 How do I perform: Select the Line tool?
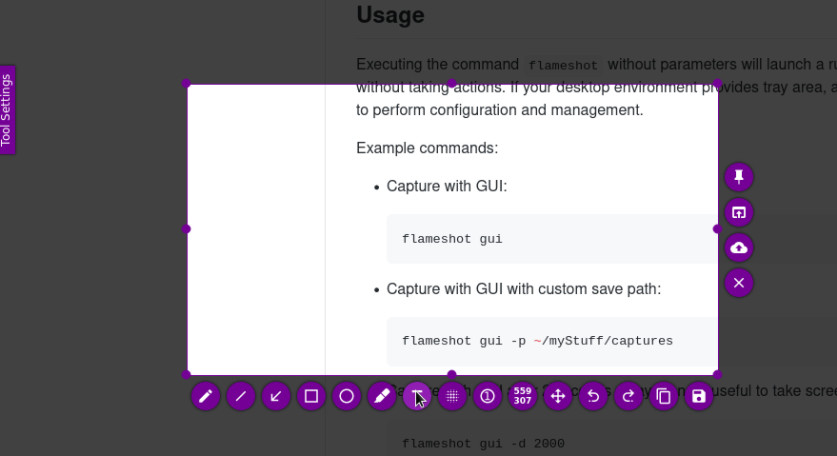pyautogui.click(x=241, y=396)
